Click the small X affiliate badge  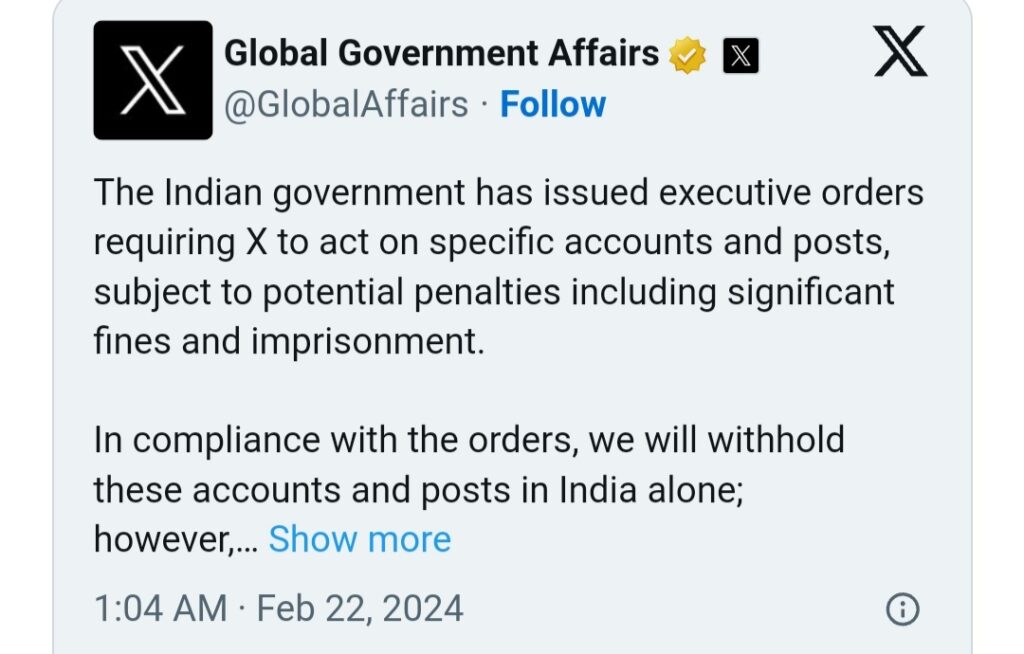coord(741,56)
